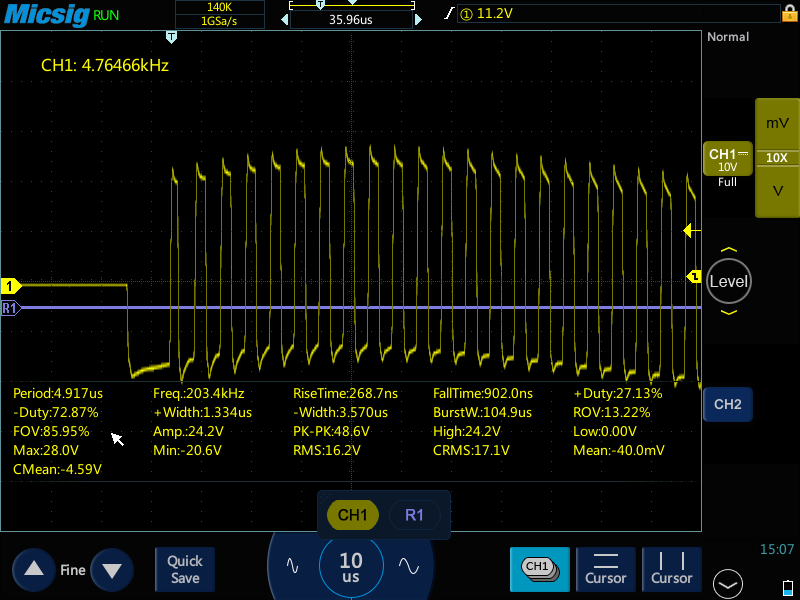Viewport: 800px width, 600px height.
Task: Decrease timebase with the small sine wave icon
Action: [292, 566]
